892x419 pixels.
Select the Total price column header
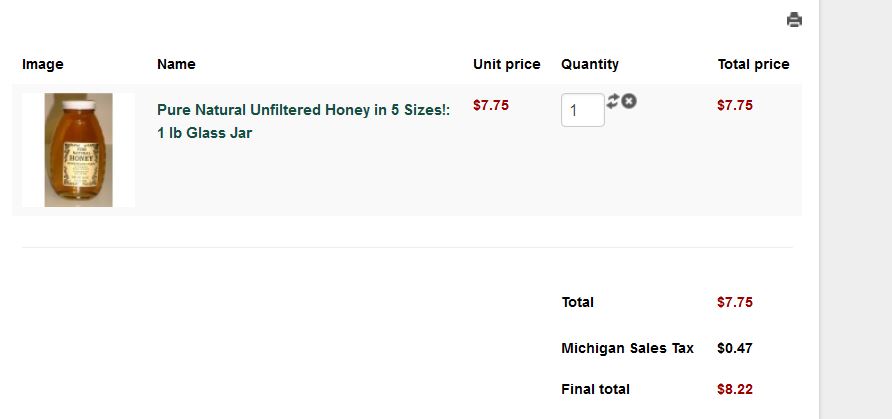[x=753, y=64]
